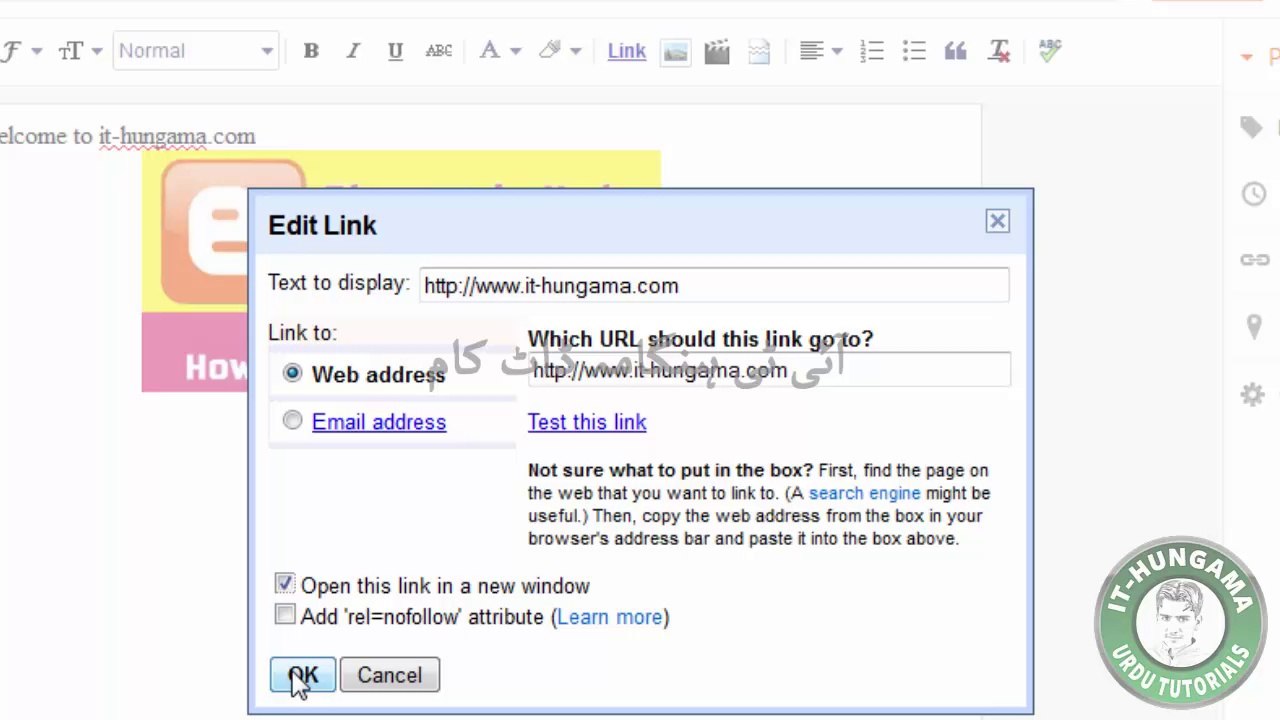Select the Email address radio button
1280x720 pixels.
(x=292, y=421)
